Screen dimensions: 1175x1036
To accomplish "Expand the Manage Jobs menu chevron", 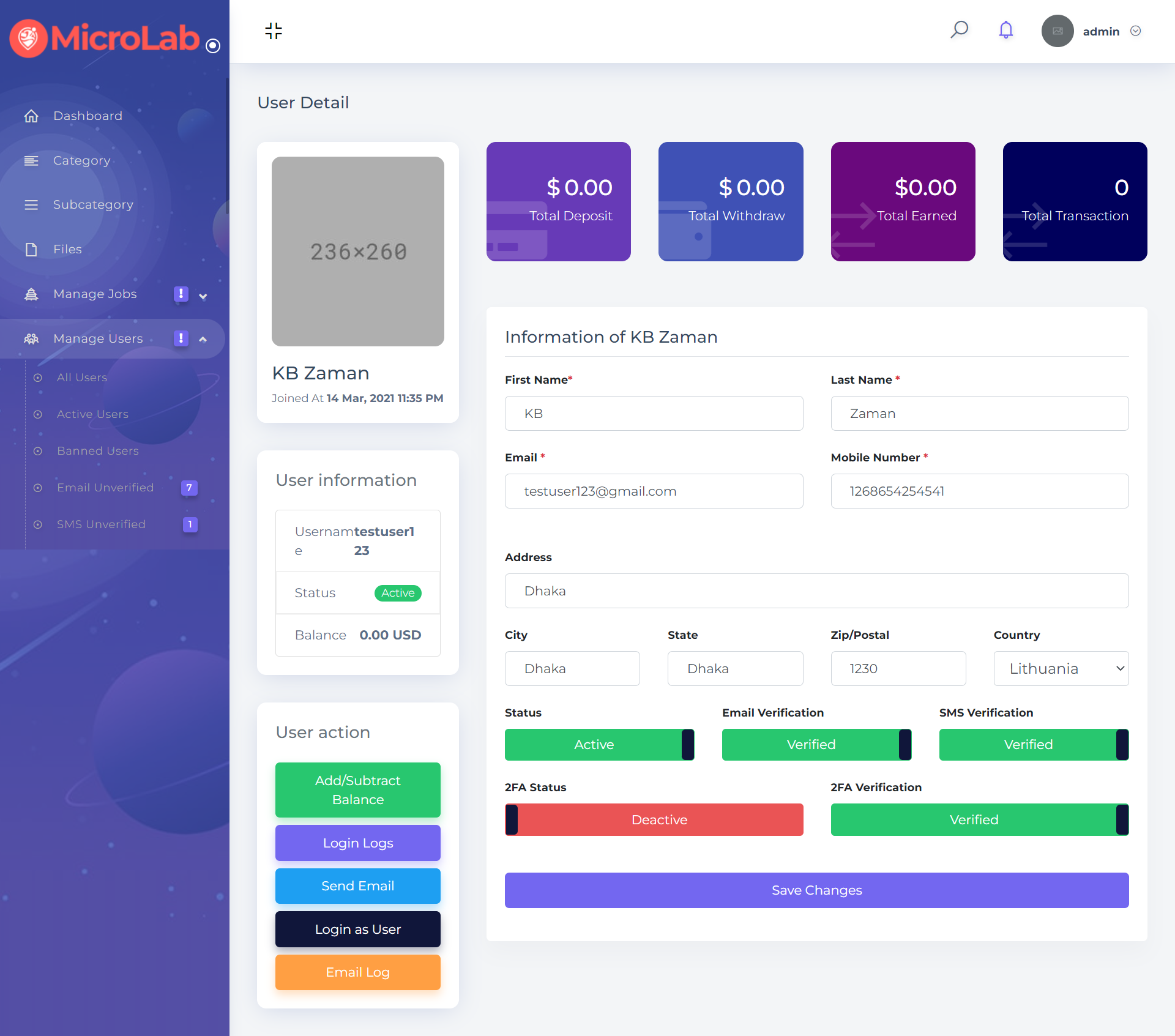I will click(x=203, y=296).
